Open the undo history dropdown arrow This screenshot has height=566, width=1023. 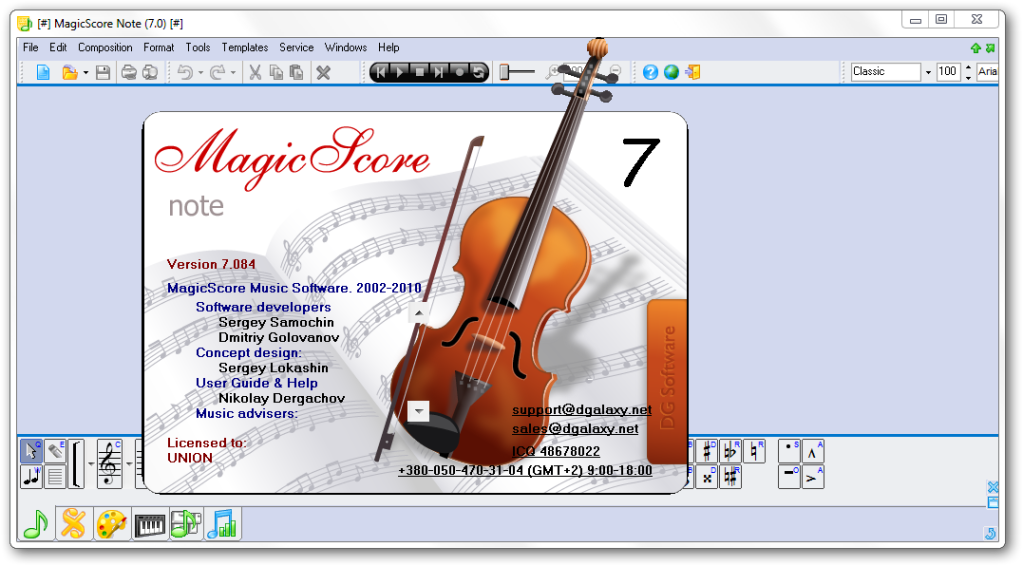(200, 73)
